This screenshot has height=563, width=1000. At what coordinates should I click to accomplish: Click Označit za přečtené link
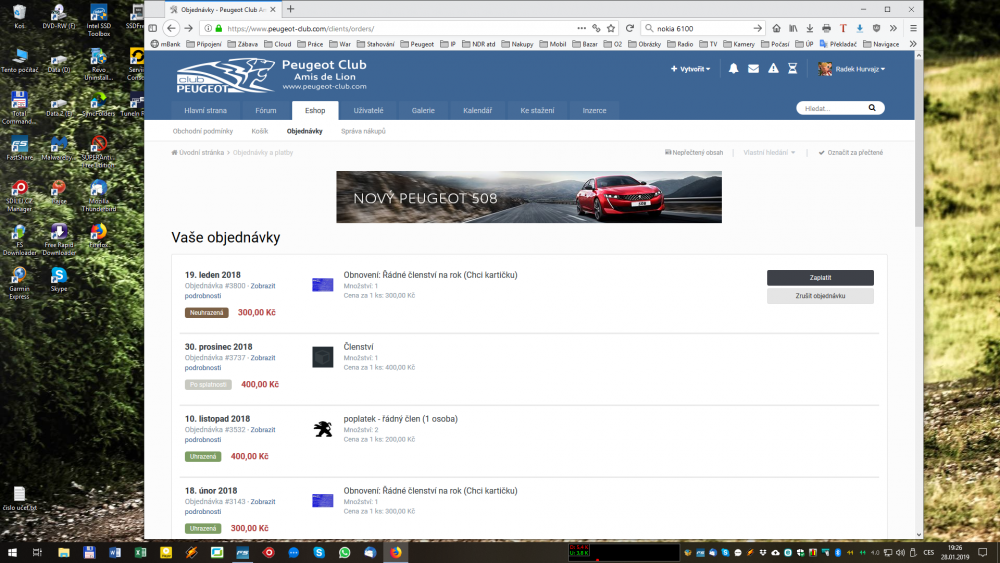pyautogui.click(x=851, y=152)
